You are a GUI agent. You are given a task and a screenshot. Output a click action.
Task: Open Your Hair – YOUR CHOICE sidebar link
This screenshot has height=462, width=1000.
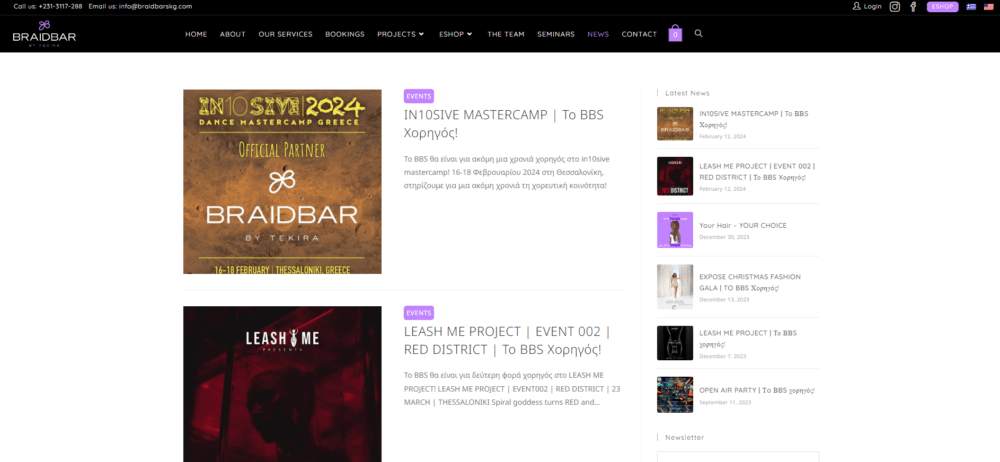click(x=742, y=225)
